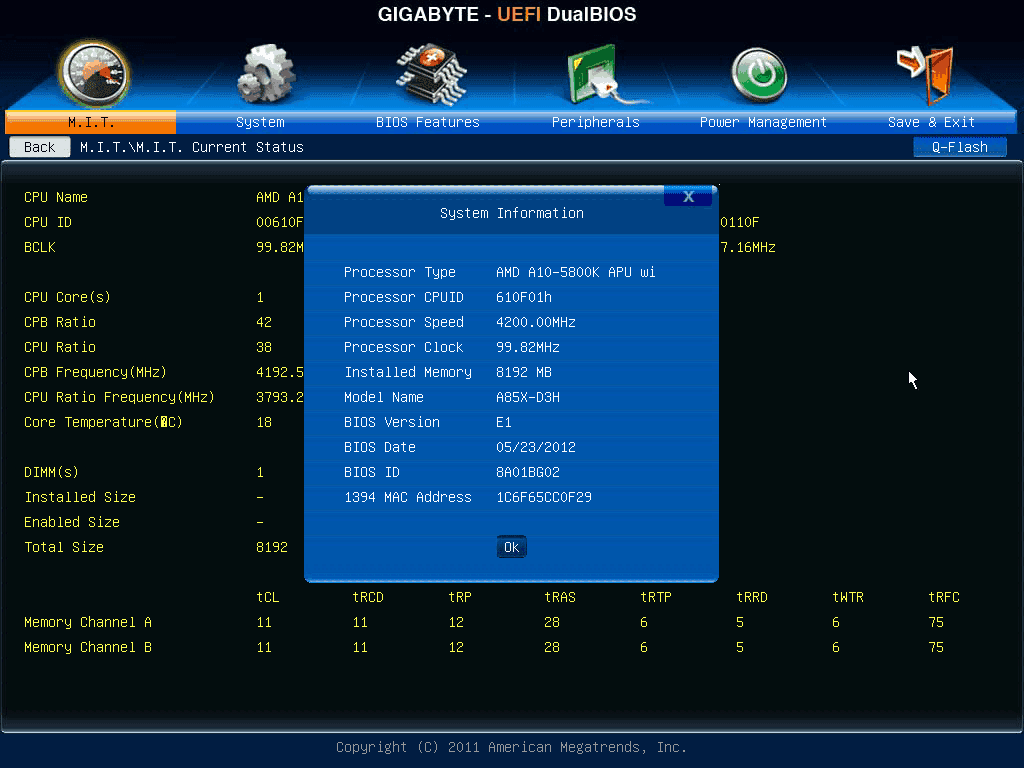
Task: Select the CPU Ratio label
Action: point(59,347)
